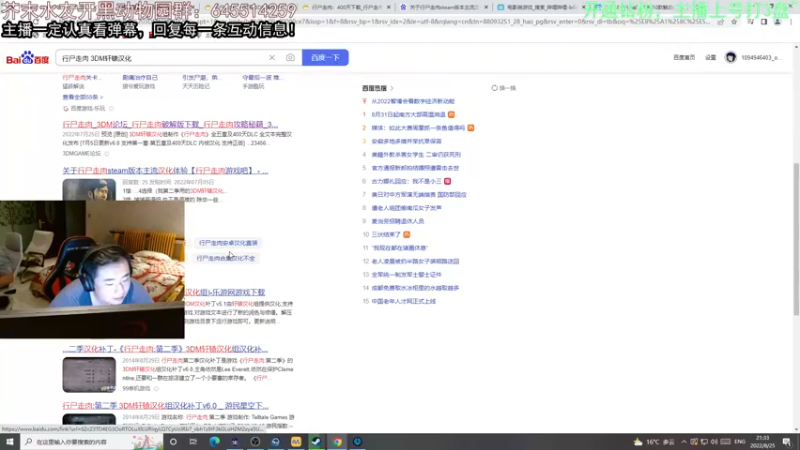Viewport: 800px width, 450px height.
Task: Bookmark this page with the star icon
Action: point(734,22)
